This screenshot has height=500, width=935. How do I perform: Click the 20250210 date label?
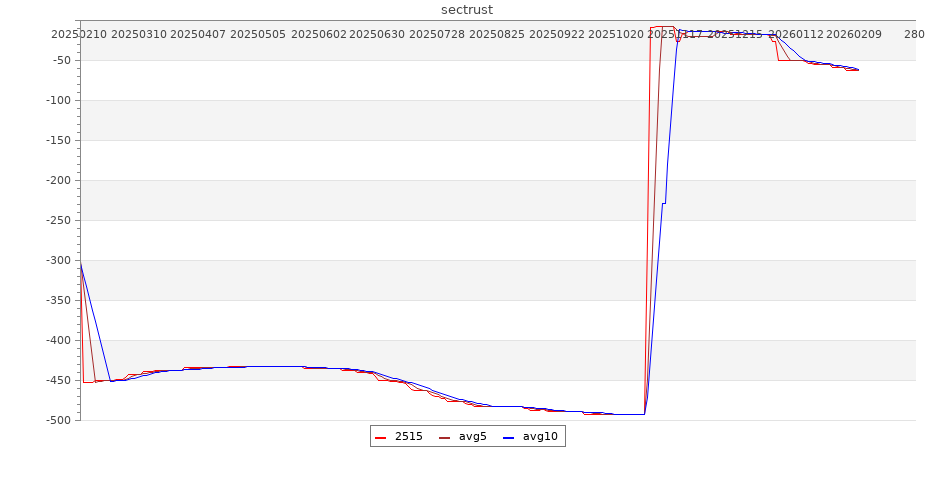pos(79,34)
